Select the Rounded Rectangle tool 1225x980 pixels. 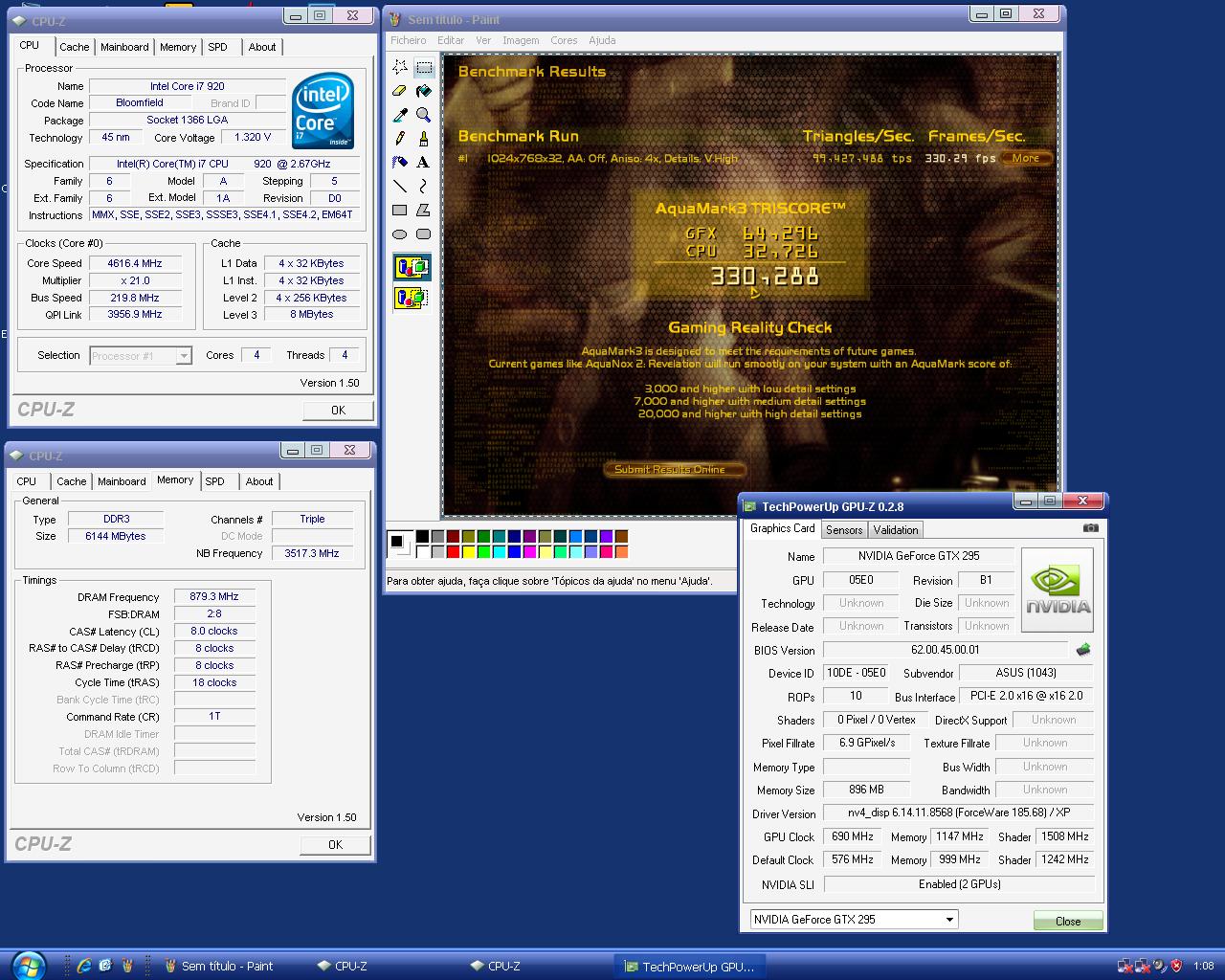[424, 234]
